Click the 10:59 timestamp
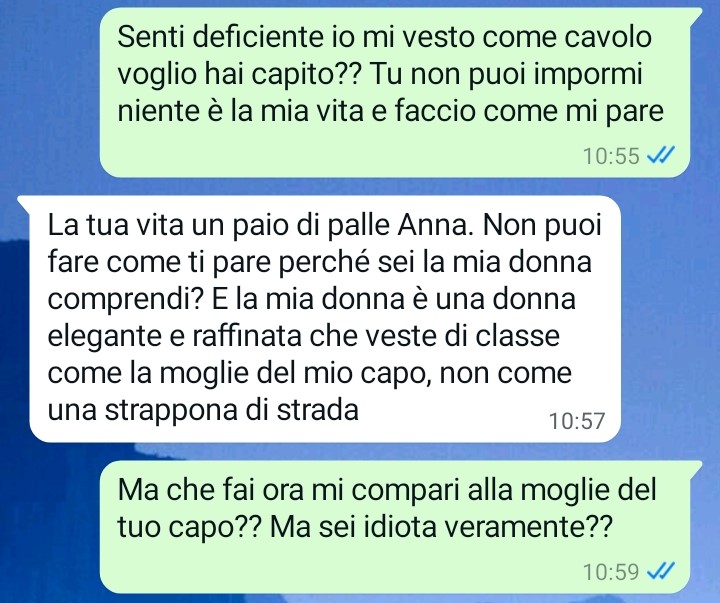 tap(611, 572)
